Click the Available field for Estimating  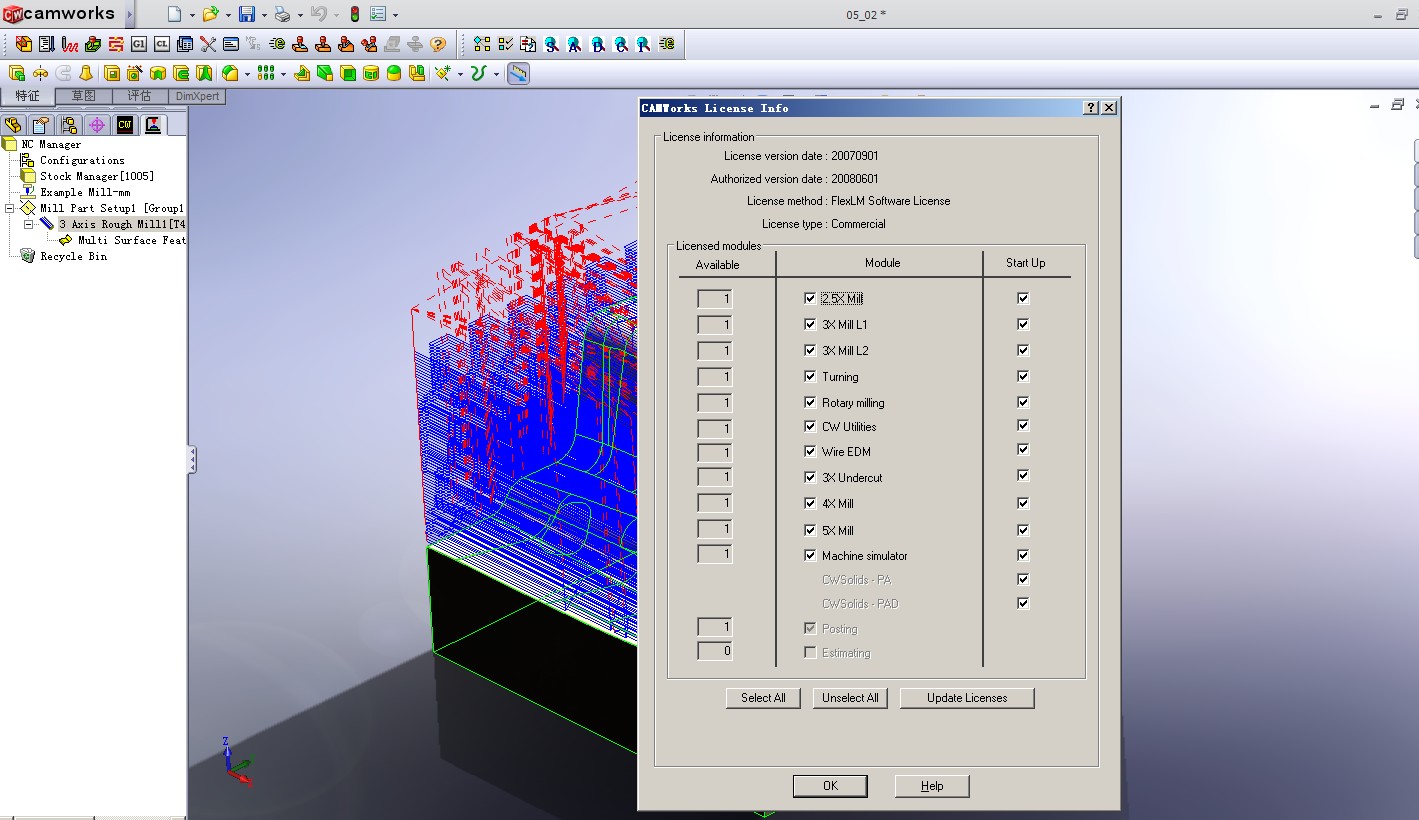tap(715, 651)
